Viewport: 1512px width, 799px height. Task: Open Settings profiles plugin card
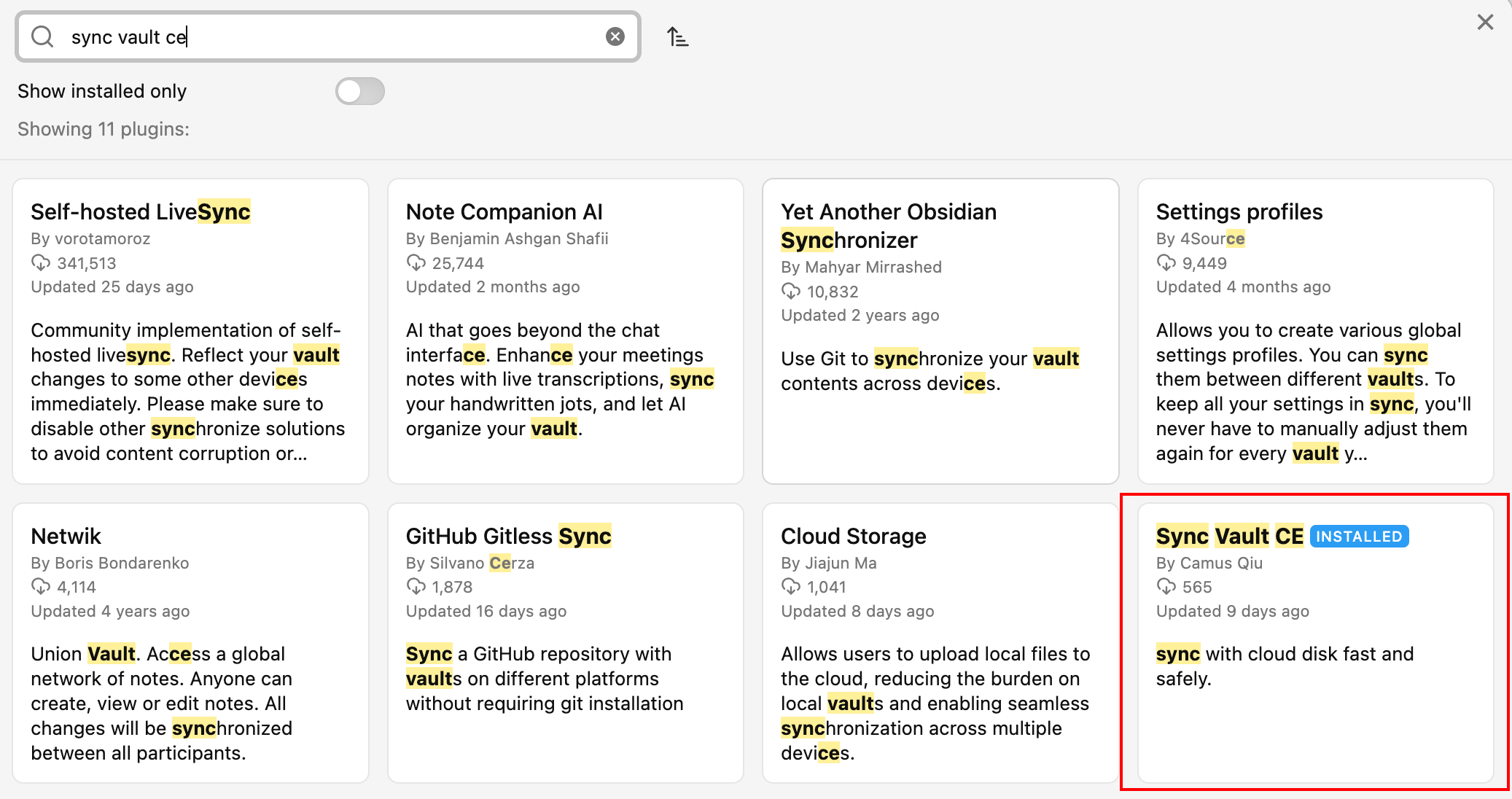(x=1315, y=332)
